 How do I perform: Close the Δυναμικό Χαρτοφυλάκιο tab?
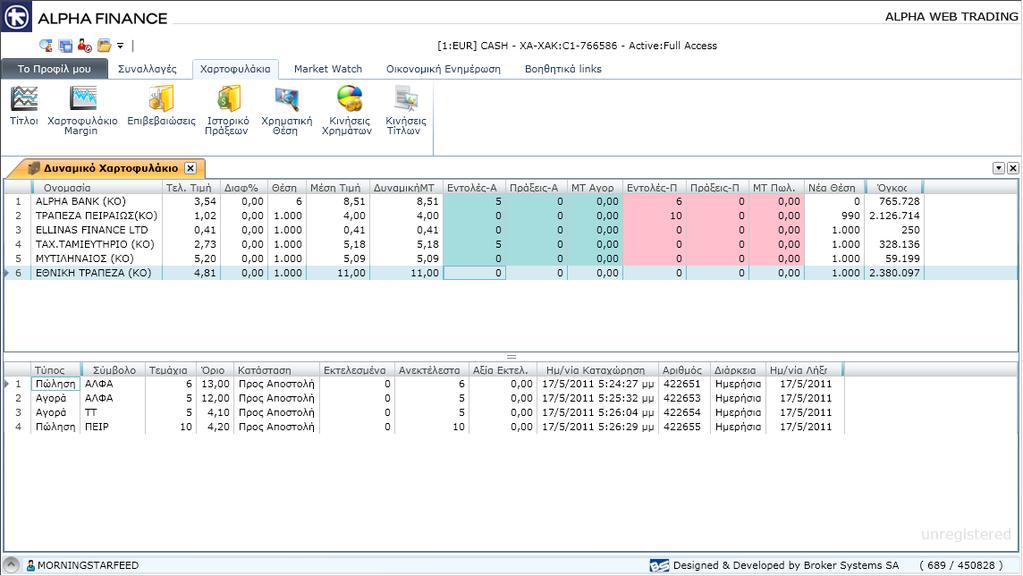[x=190, y=168]
